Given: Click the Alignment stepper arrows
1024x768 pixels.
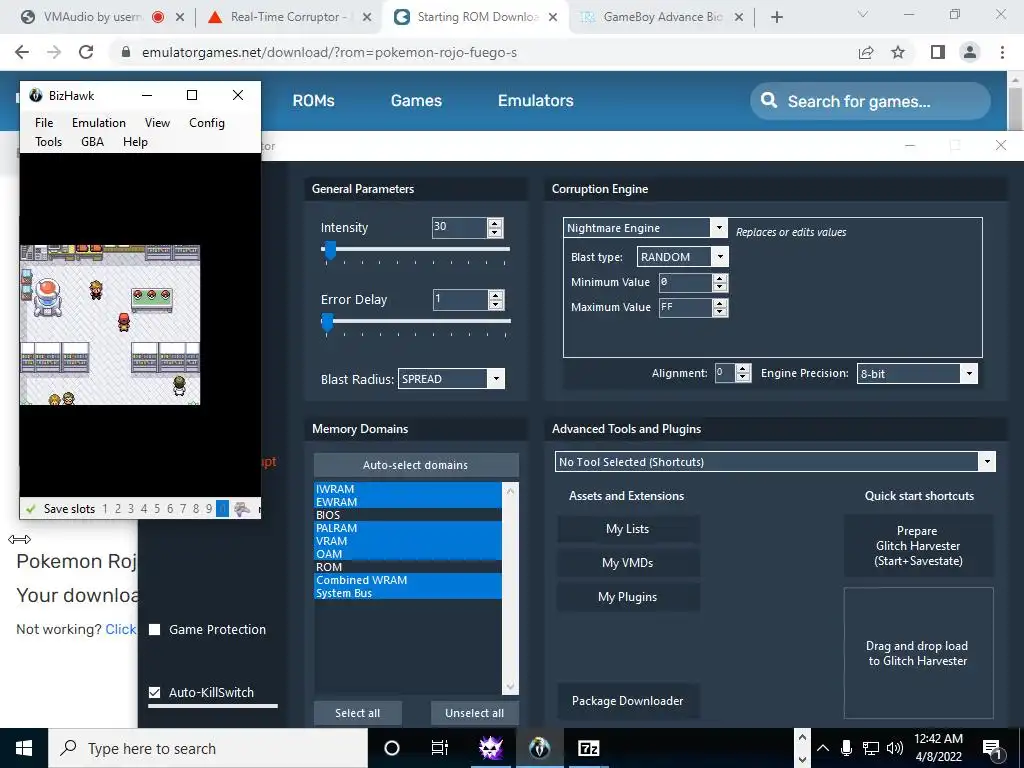Looking at the screenshot, I should point(743,373).
